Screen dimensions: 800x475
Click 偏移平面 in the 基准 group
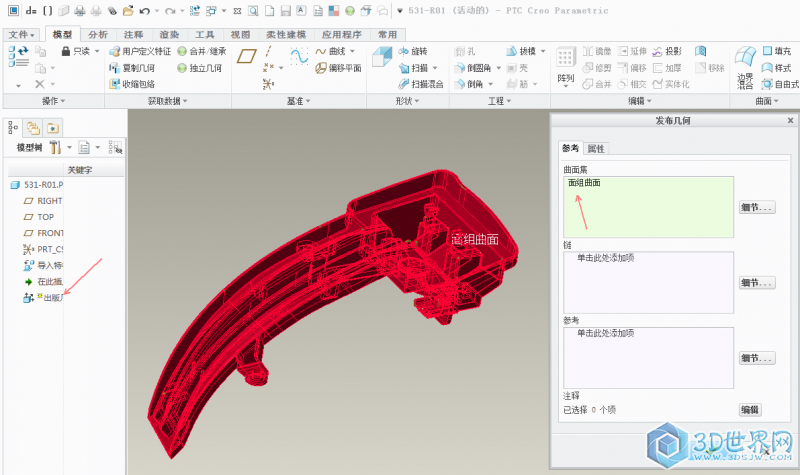coord(339,68)
